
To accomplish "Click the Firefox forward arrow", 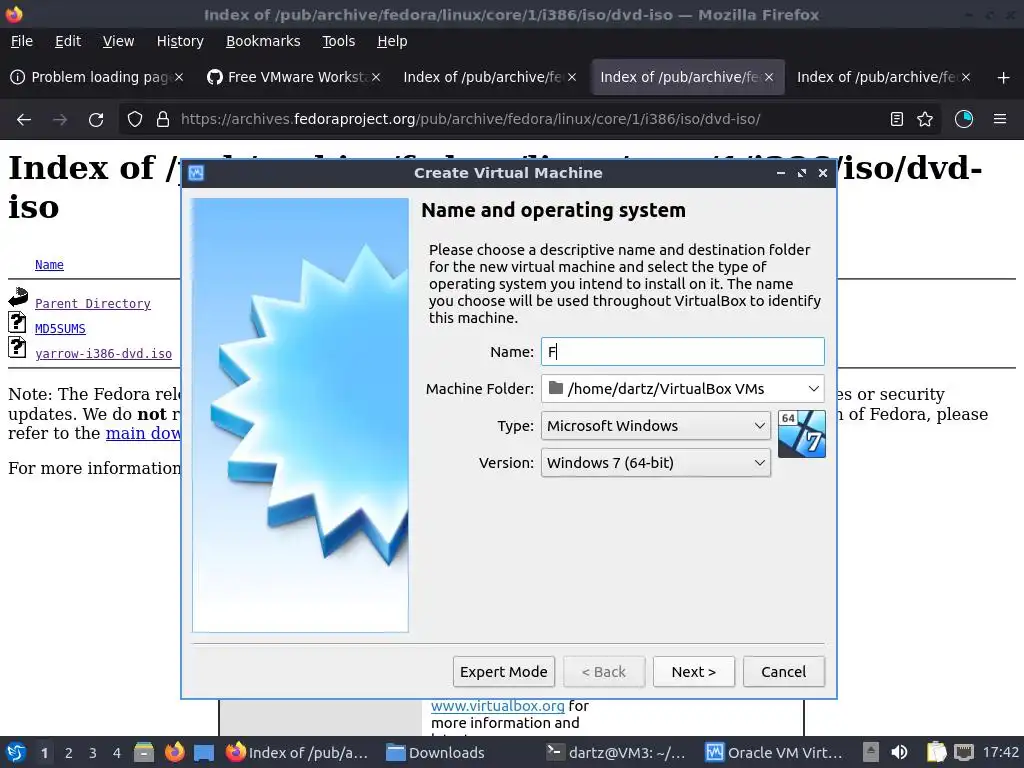I will click(60, 120).
